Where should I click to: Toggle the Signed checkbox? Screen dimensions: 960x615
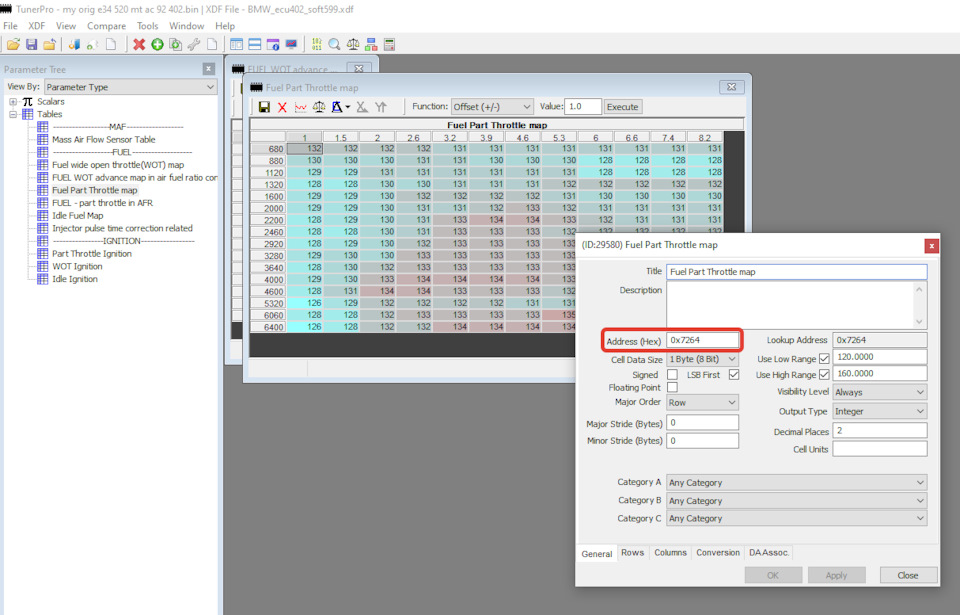(x=672, y=374)
